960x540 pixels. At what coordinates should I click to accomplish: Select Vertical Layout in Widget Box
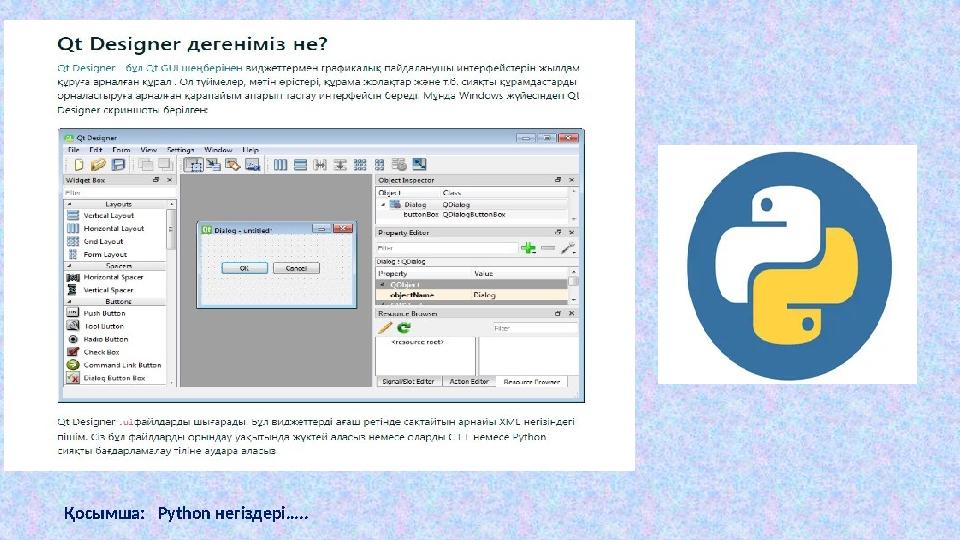click(x=100, y=216)
